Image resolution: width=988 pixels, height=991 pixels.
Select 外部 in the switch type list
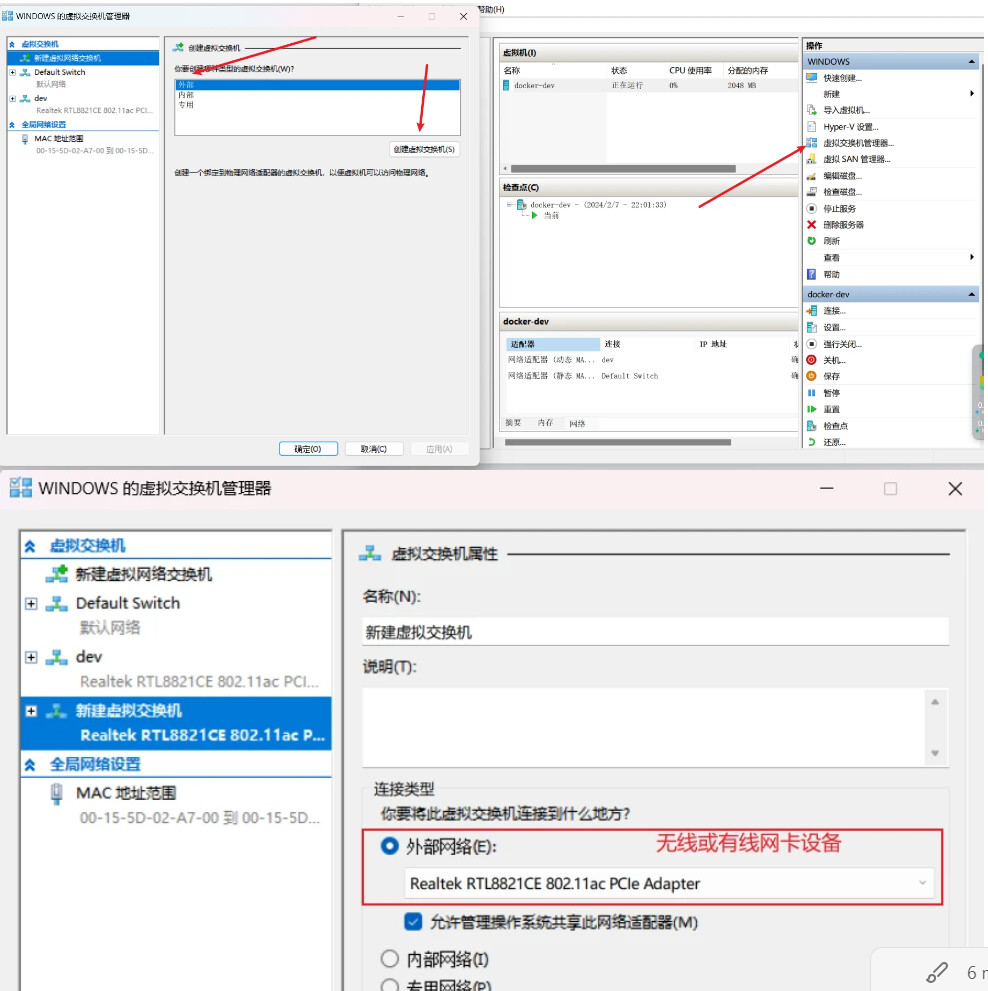tap(317, 85)
